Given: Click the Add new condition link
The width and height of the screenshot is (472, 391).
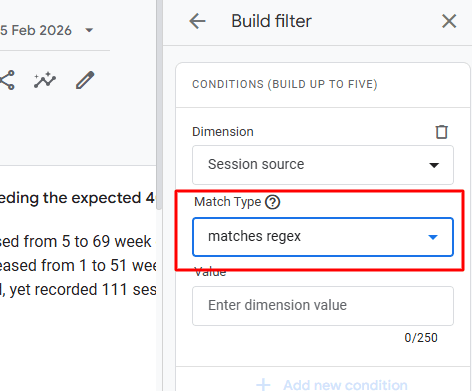Looking at the screenshot, I should click(x=345, y=385).
